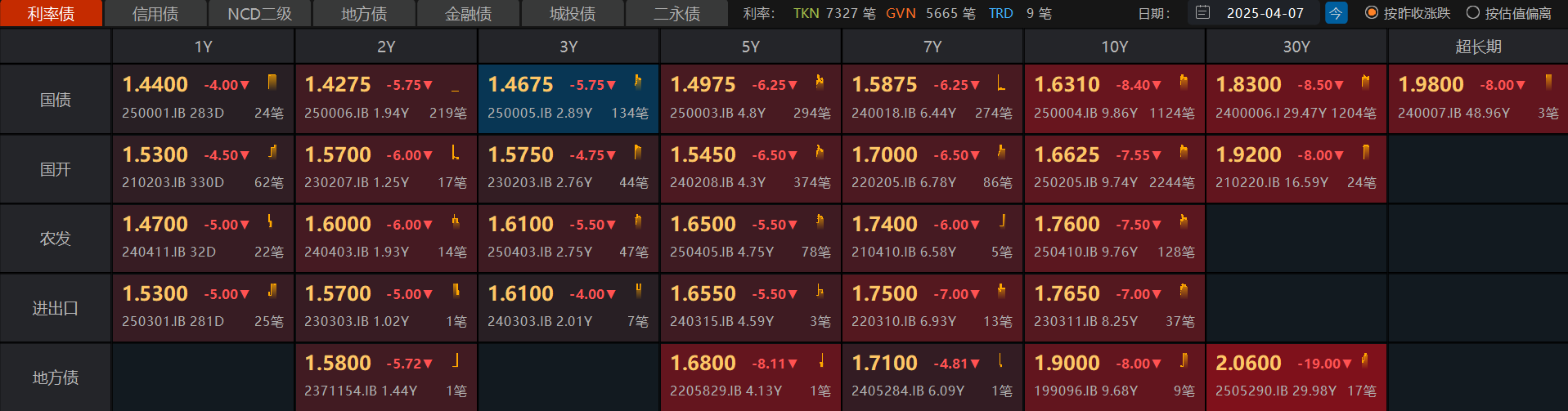Switch to the 城投债 tab
The image size is (1568, 411).
click(x=573, y=14)
